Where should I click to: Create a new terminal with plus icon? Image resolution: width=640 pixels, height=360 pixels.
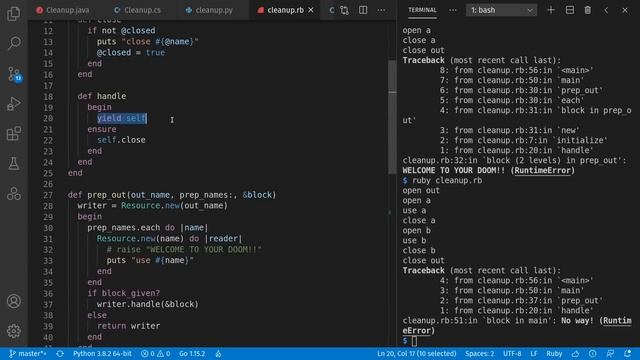[551, 10]
